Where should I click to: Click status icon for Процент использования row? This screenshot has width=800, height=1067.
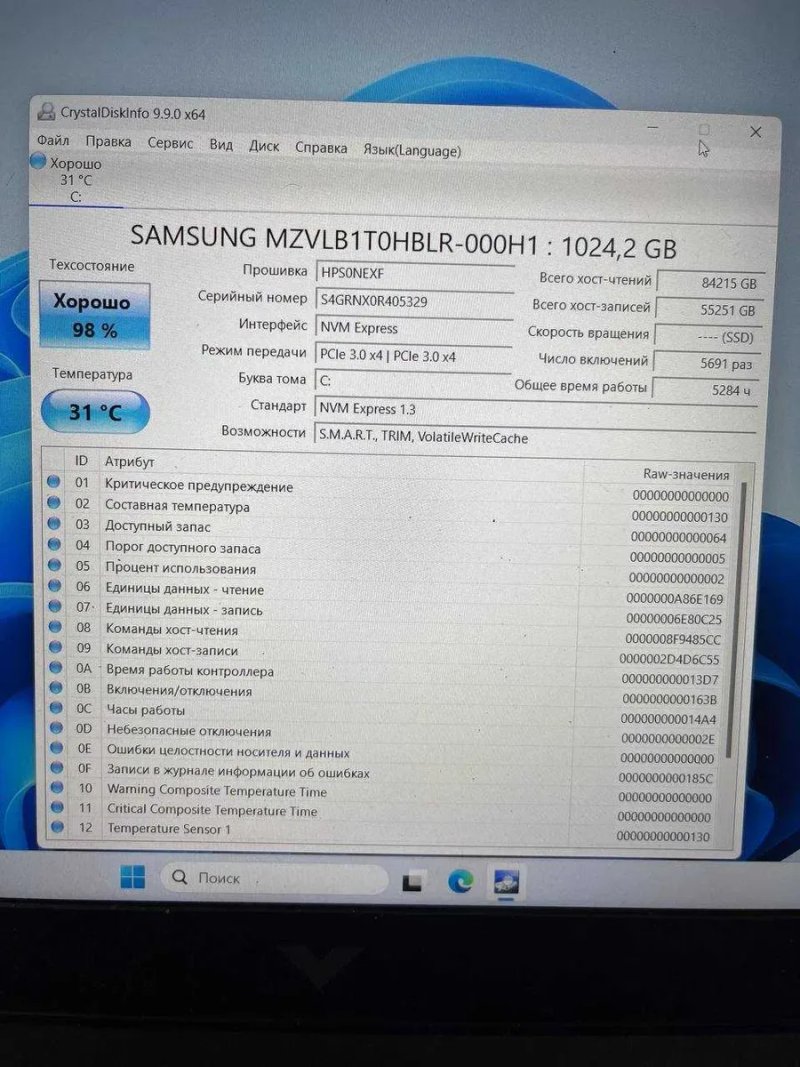pyautogui.click(x=54, y=565)
